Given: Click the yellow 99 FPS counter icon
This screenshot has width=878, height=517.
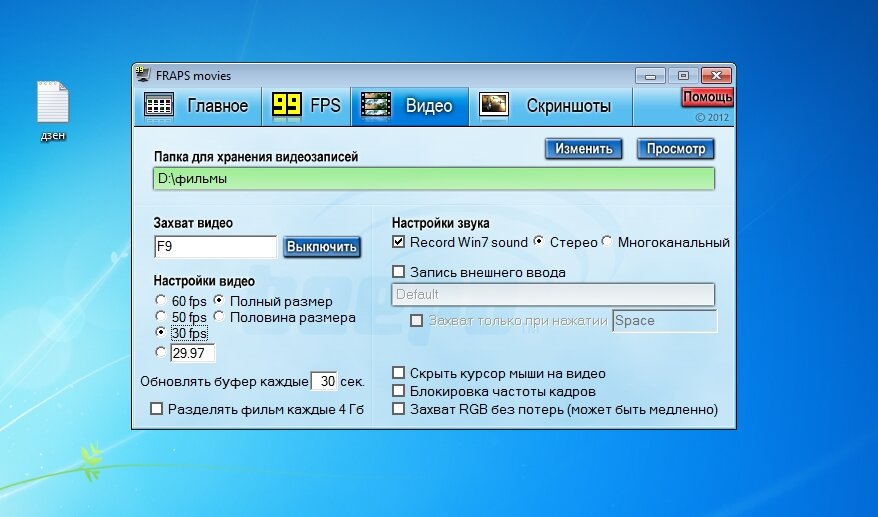Looking at the screenshot, I should click(287, 105).
